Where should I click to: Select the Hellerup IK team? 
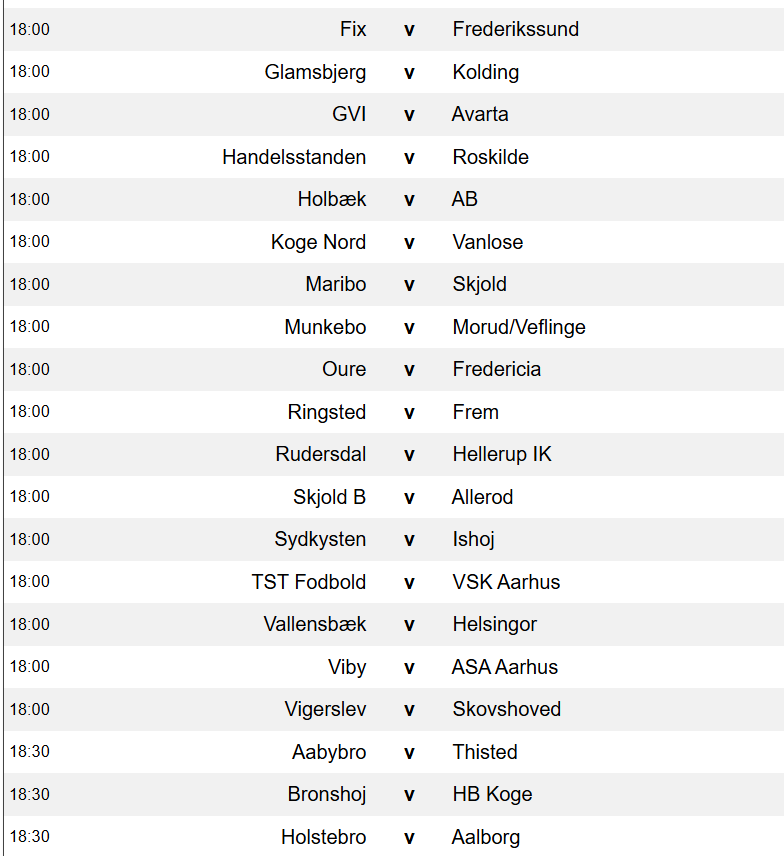[x=502, y=455]
